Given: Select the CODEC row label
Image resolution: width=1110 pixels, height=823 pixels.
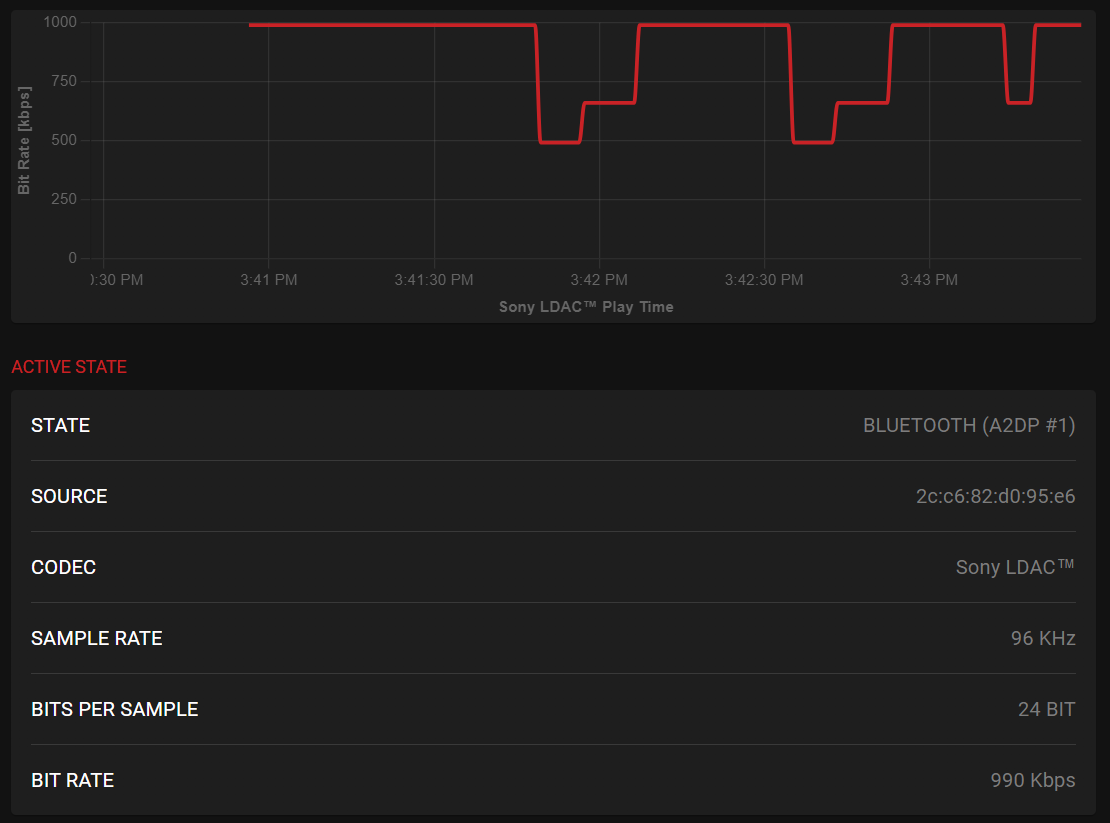Looking at the screenshot, I should 64,567.
